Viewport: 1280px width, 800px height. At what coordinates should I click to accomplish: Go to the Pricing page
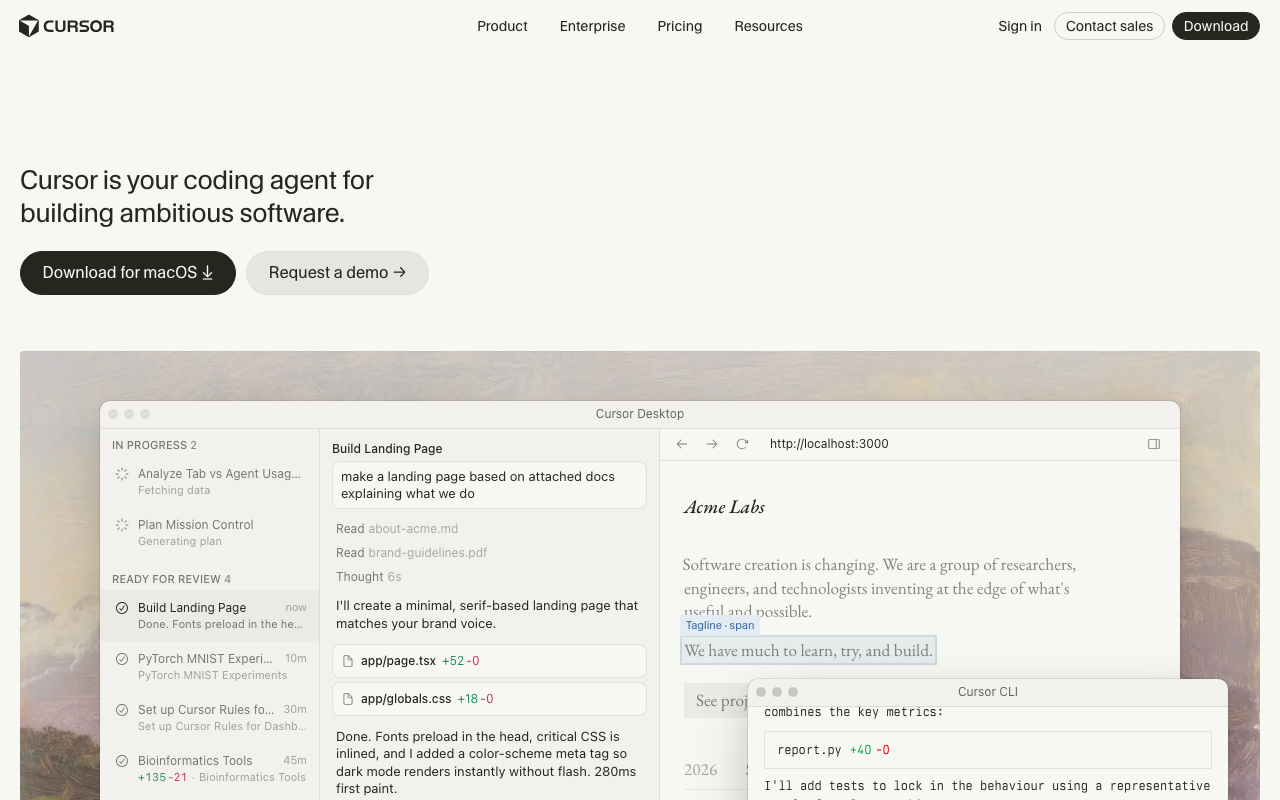point(680,26)
